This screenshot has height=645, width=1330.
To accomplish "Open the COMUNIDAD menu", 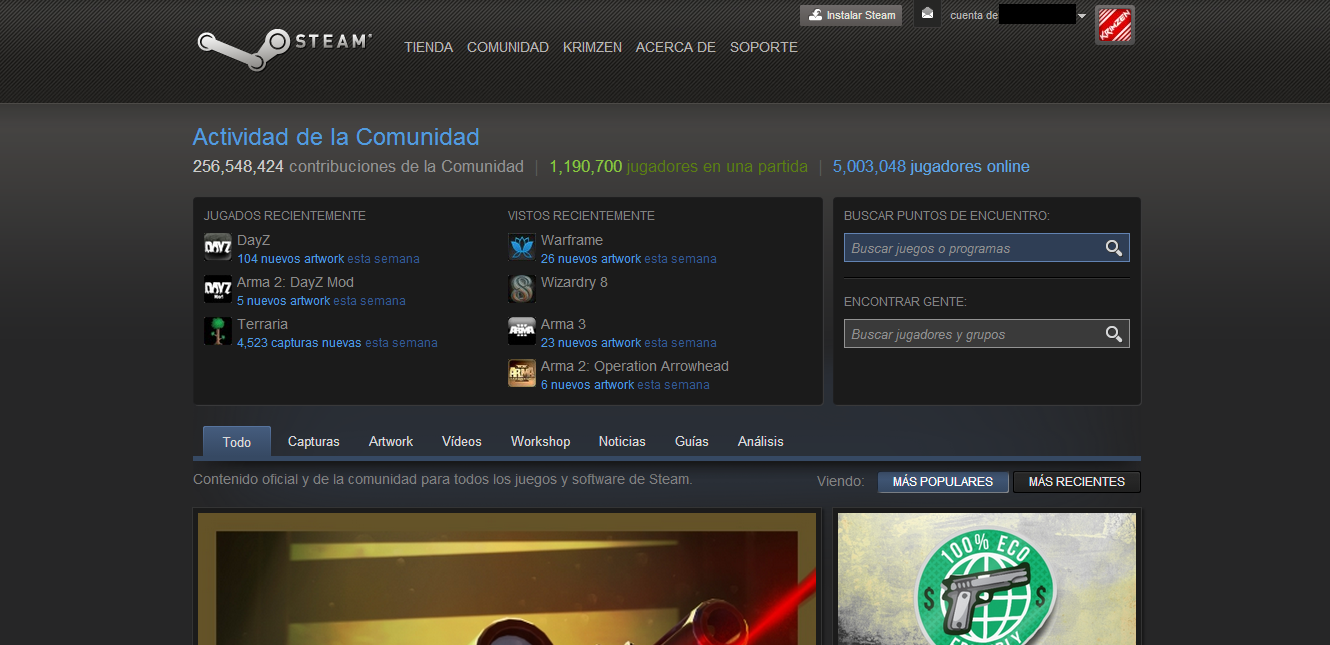I will [x=508, y=47].
